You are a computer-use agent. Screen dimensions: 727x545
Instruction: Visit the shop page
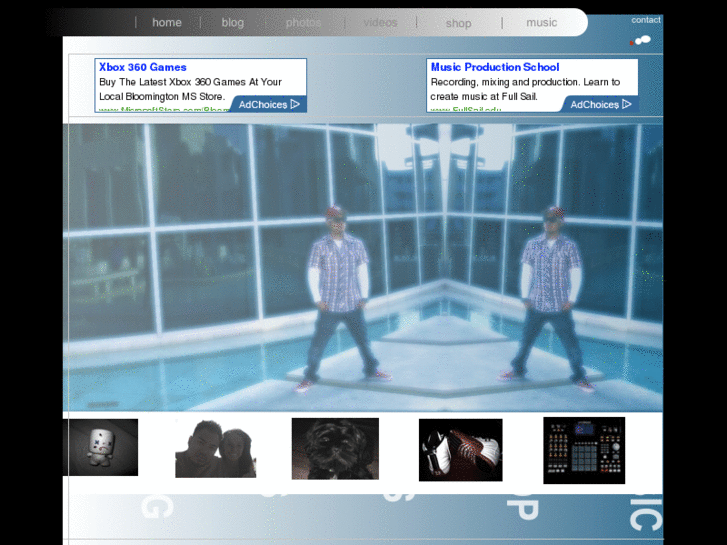point(459,23)
